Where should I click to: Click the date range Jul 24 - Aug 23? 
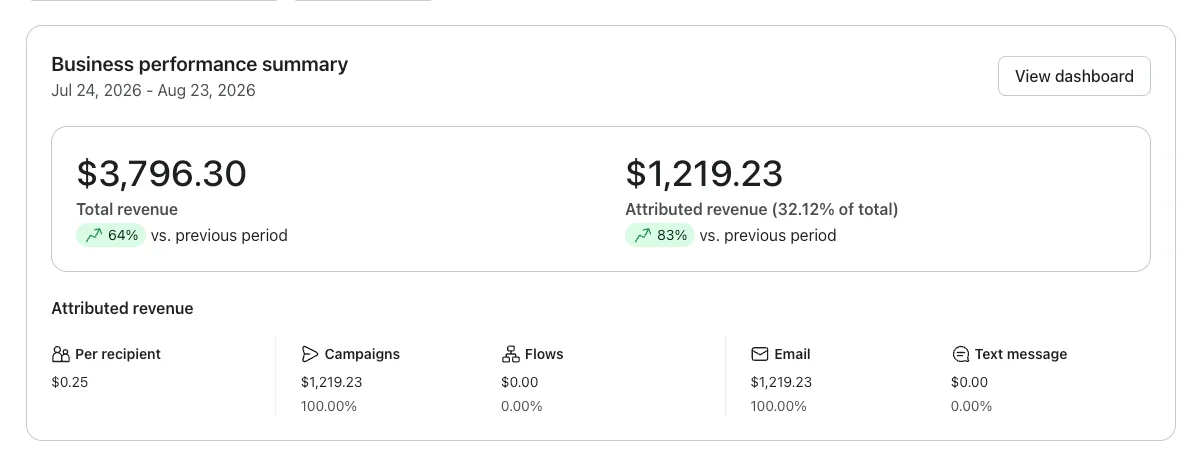[153, 91]
